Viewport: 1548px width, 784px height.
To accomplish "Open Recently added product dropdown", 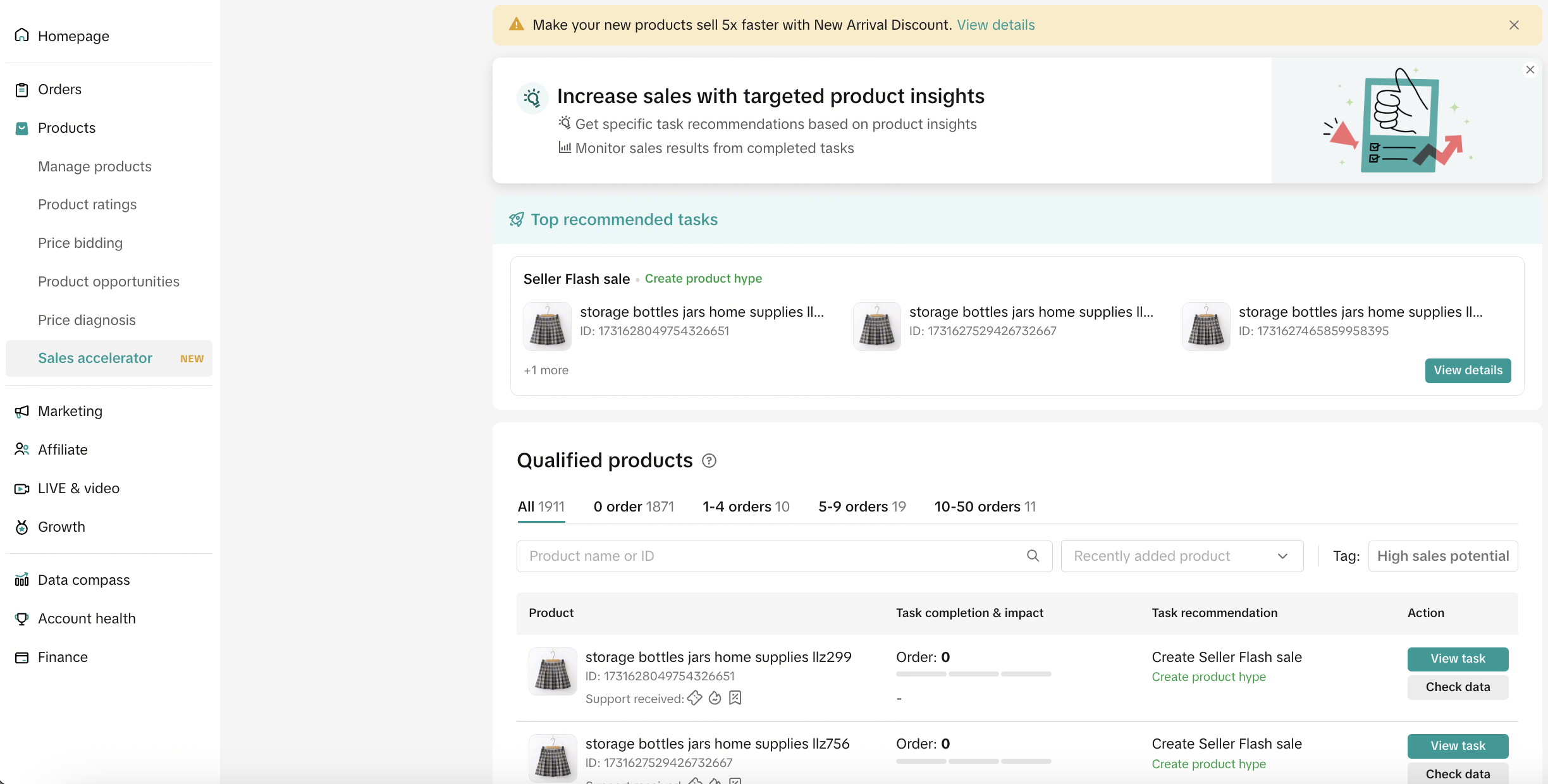I will click(1181, 556).
